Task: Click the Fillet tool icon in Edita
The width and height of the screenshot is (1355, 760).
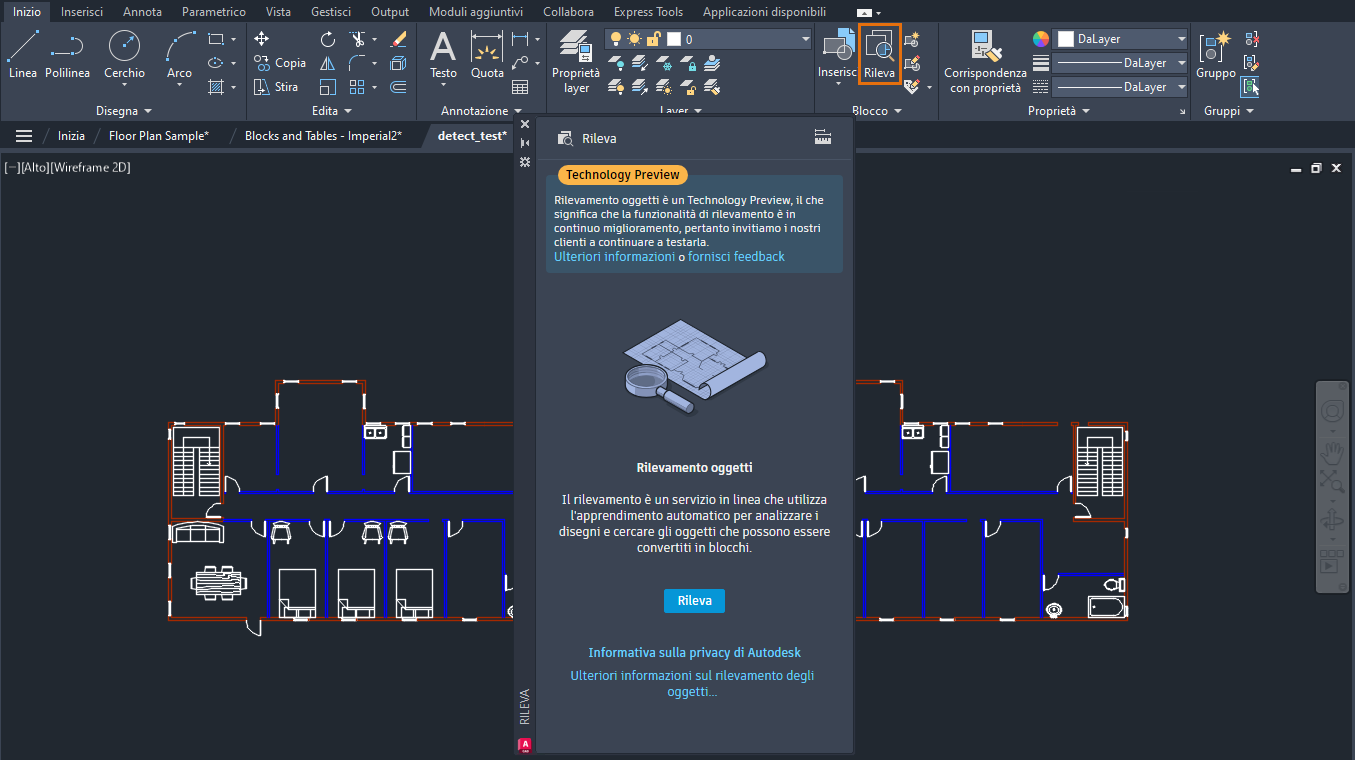Action: tap(357, 63)
